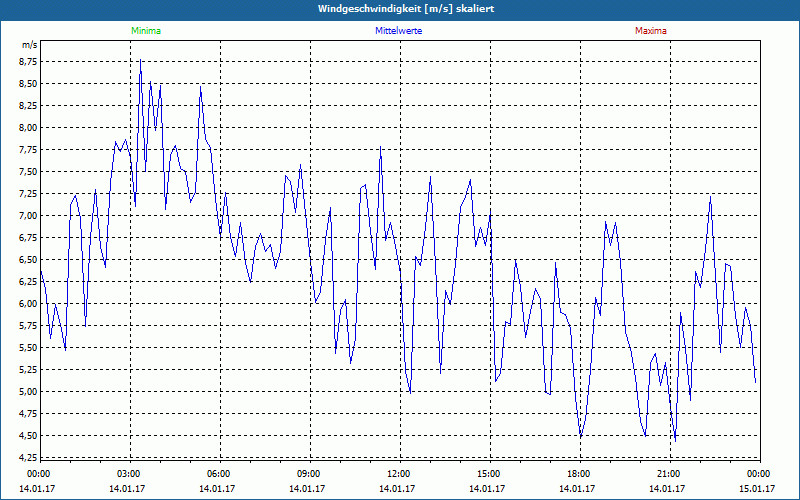The height and width of the screenshot is (500, 800).
Task: Select the 8,50 y-axis value
Action: coord(29,84)
